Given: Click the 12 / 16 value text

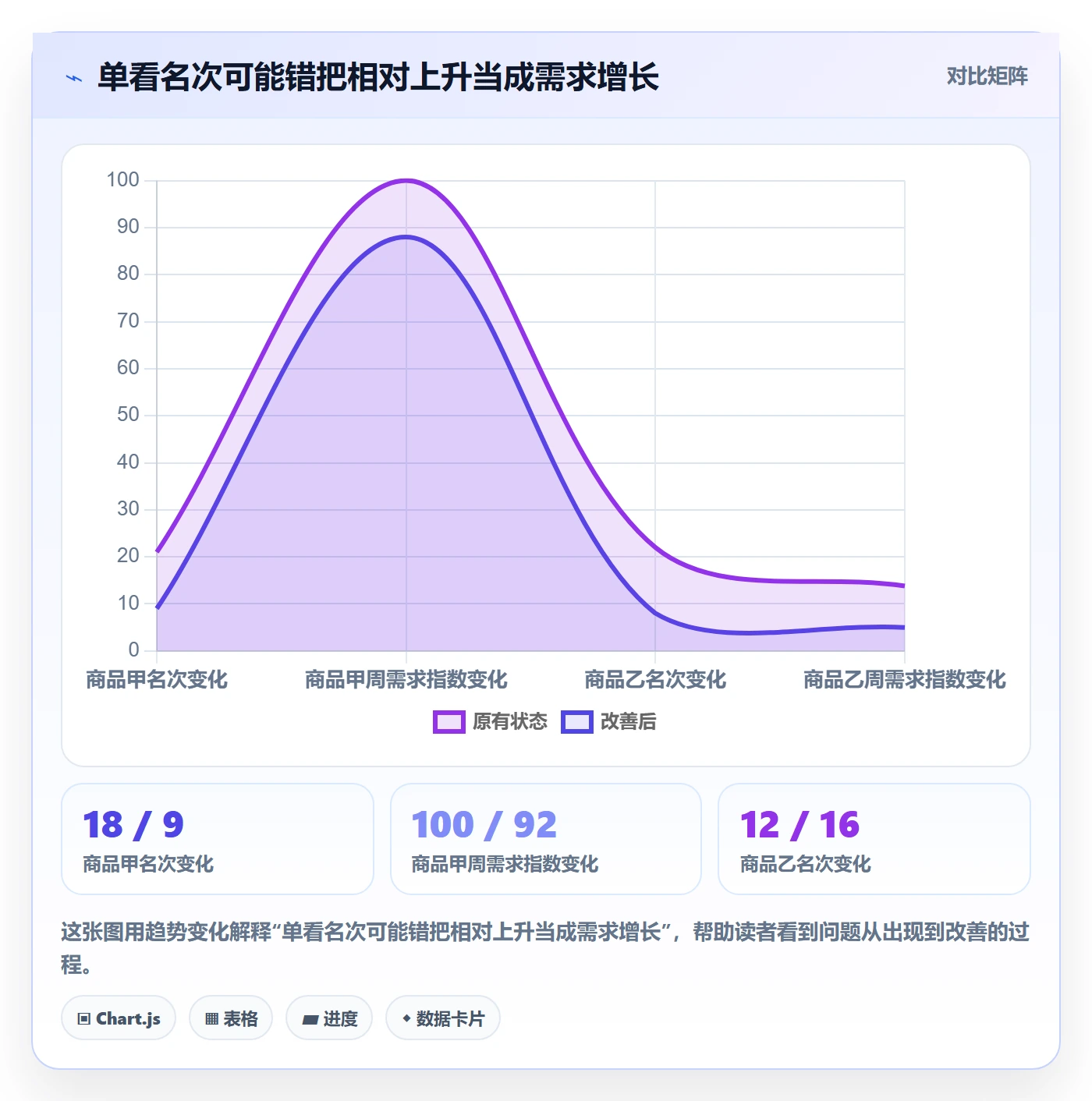Looking at the screenshot, I should pyautogui.click(x=799, y=825).
